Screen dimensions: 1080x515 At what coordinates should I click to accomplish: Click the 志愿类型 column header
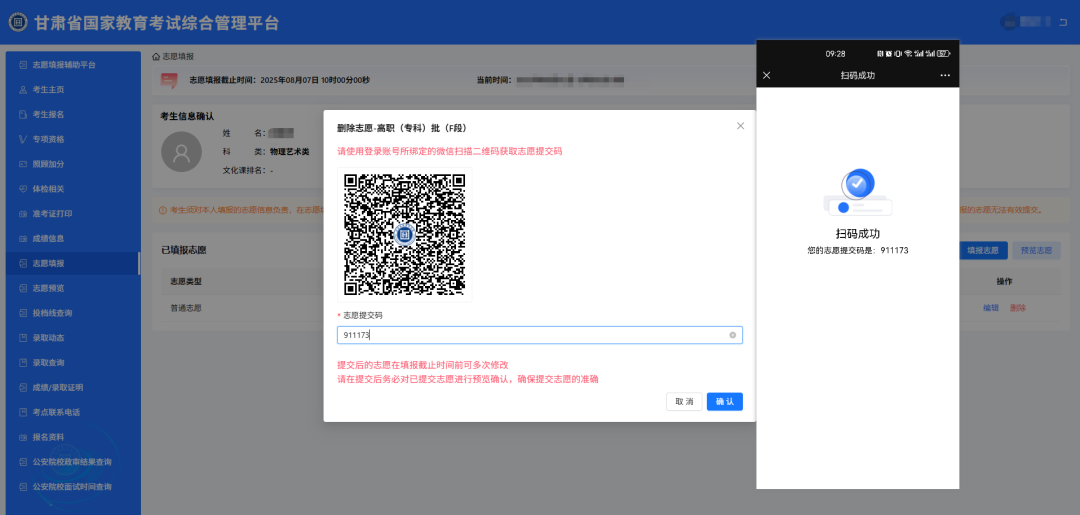186,282
